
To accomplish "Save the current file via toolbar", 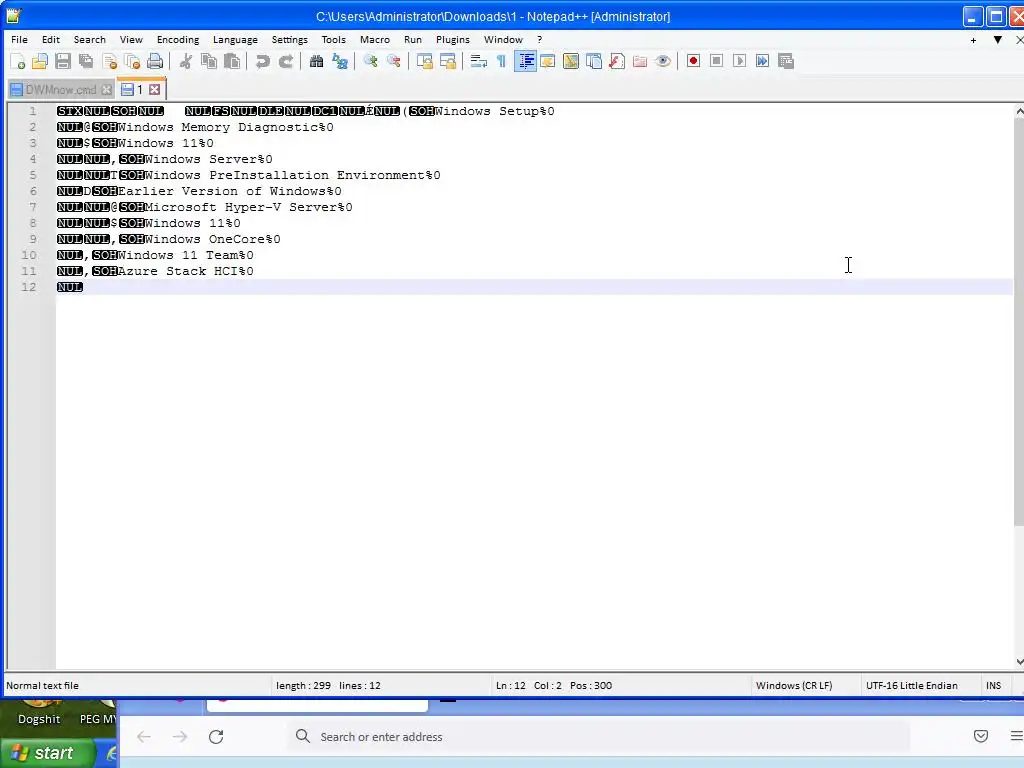I will (63, 61).
